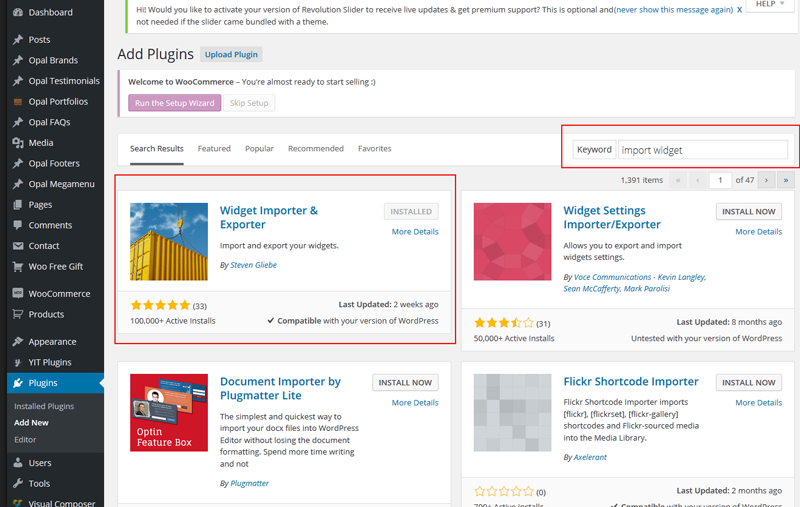Go to next page of results
This screenshot has width=800, height=507.
766,180
